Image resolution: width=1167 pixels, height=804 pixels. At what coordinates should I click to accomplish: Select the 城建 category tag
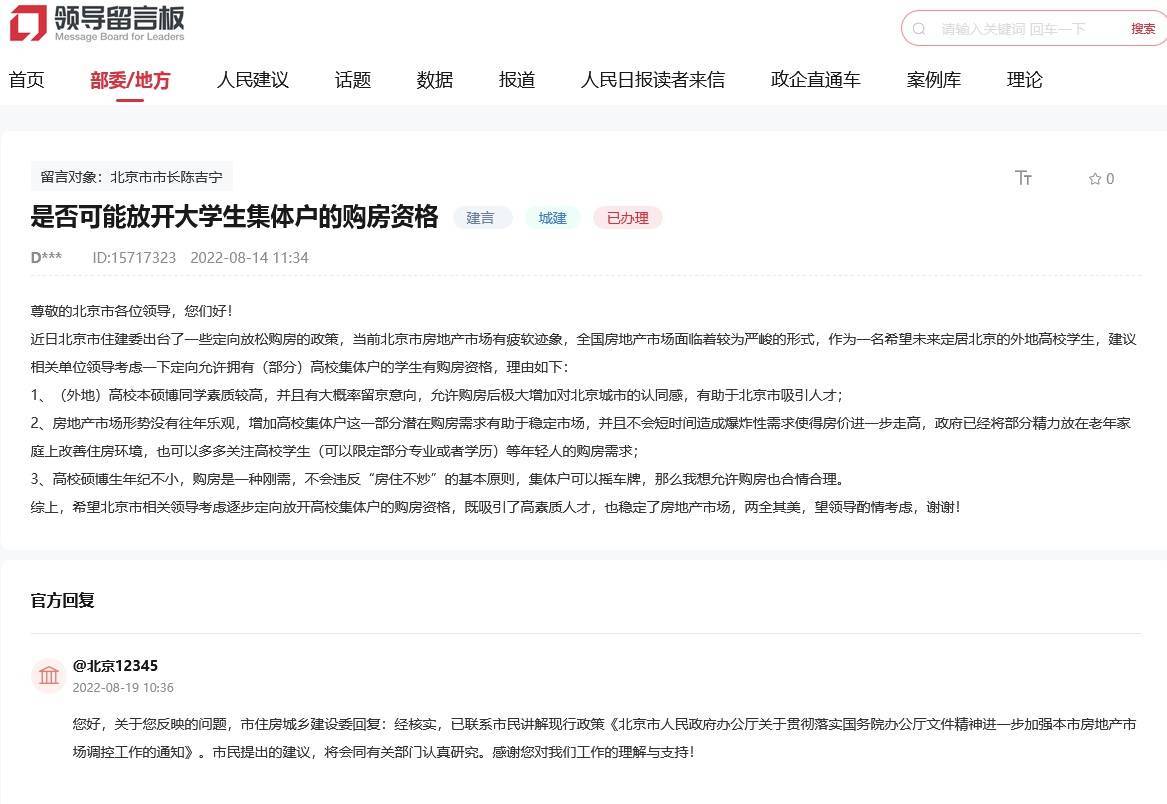pos(553,218)
